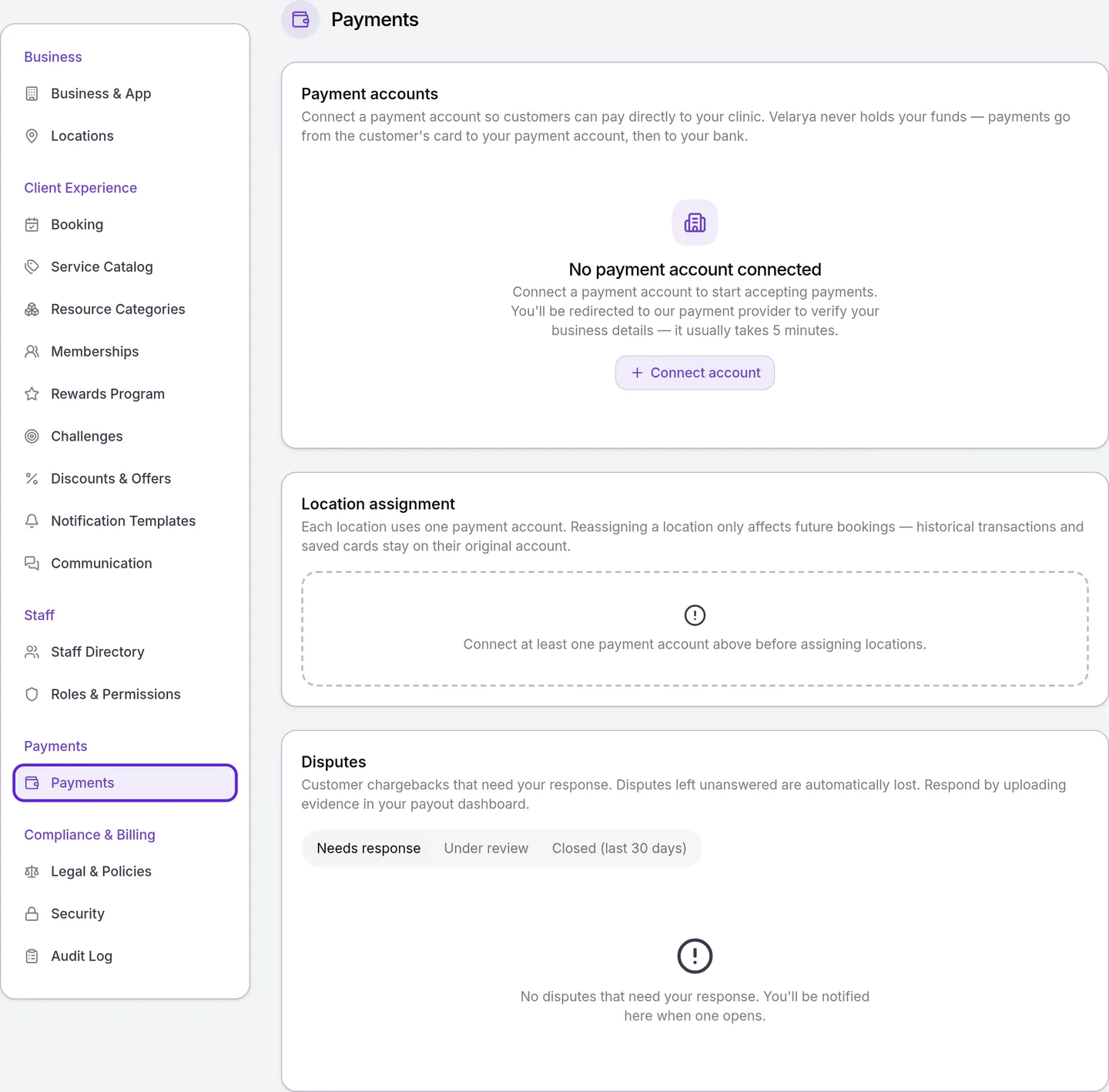Open the Rewards Program page

[x=125, y=394]
